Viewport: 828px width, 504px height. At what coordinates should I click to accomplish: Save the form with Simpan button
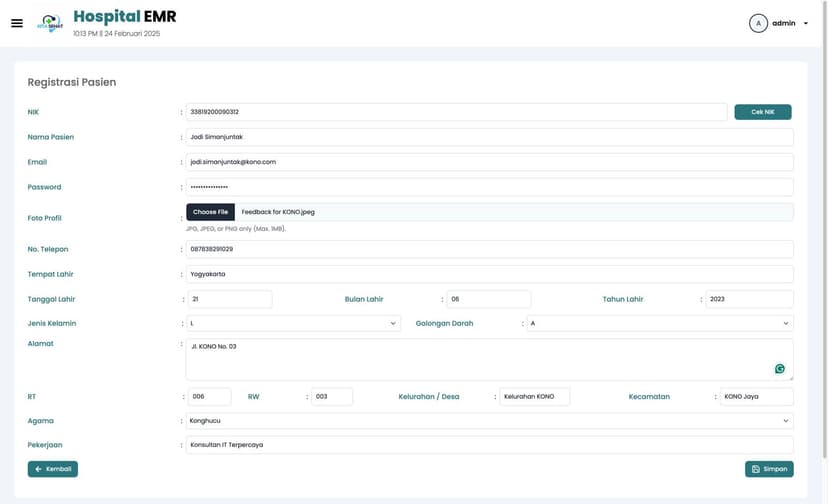[768, 469]
